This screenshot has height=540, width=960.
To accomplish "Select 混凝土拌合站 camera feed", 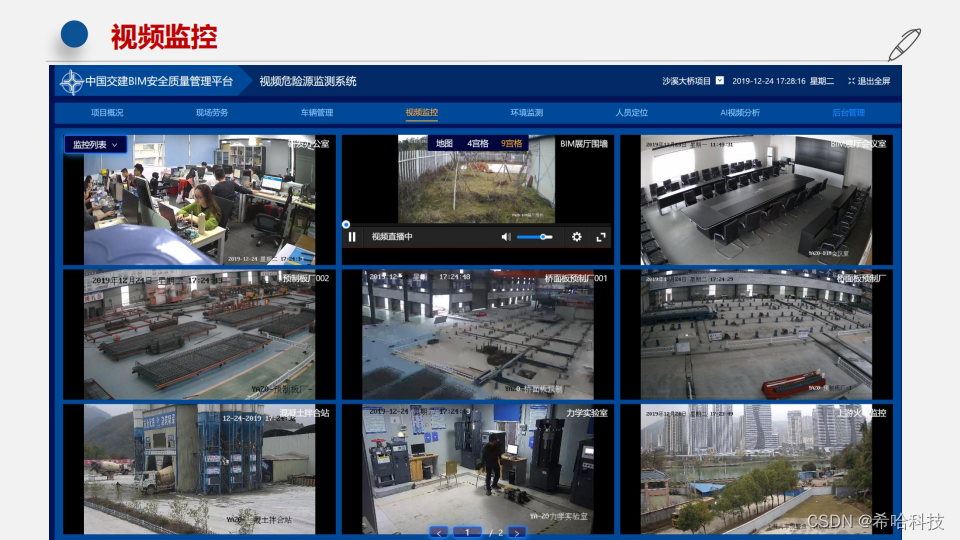I will (x=200, y=469).
